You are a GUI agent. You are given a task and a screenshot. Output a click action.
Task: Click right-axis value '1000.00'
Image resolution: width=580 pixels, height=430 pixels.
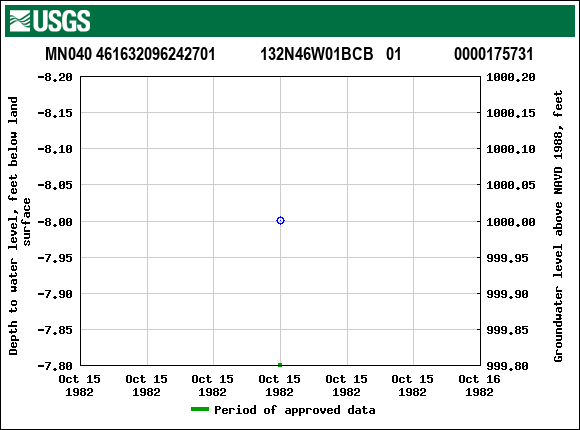click(x=511, y=222)
